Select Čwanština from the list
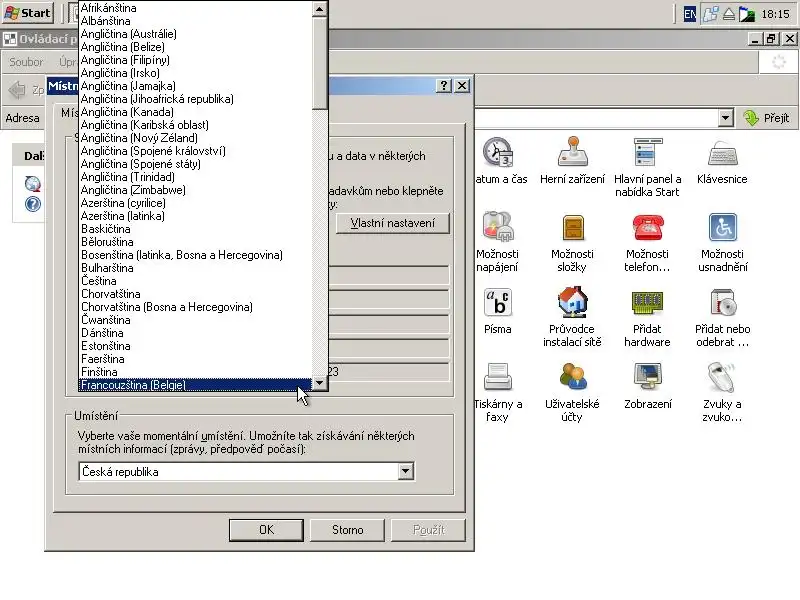Image resolution: width=800 pixels, height=600 pixels. click(196, 320)
